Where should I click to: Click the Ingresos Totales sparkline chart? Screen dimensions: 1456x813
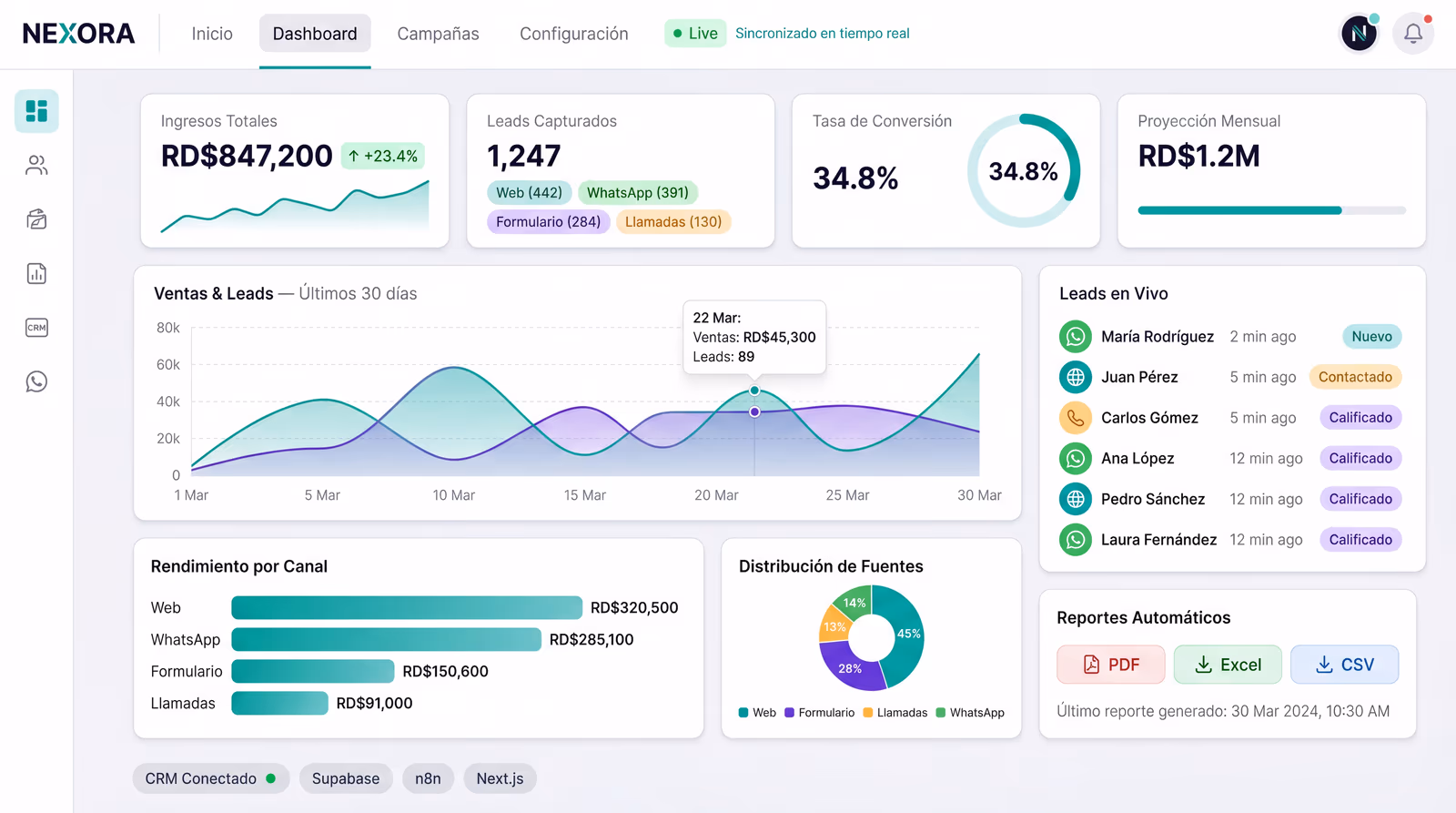click(295, 207)
